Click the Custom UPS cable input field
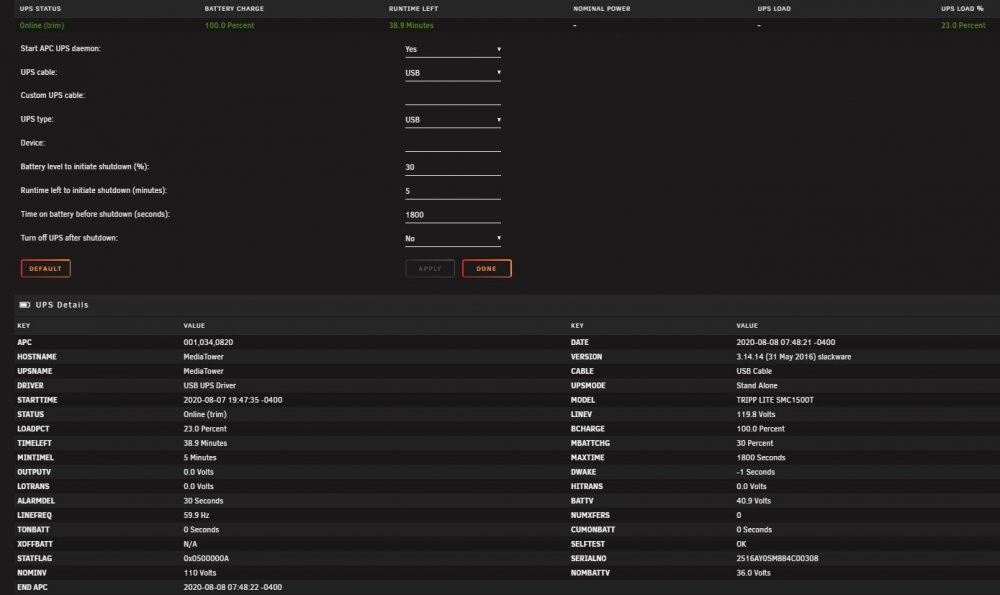The width and height of the screenshot is (1000, 595). pyautogui.click(x=453, y=96)
